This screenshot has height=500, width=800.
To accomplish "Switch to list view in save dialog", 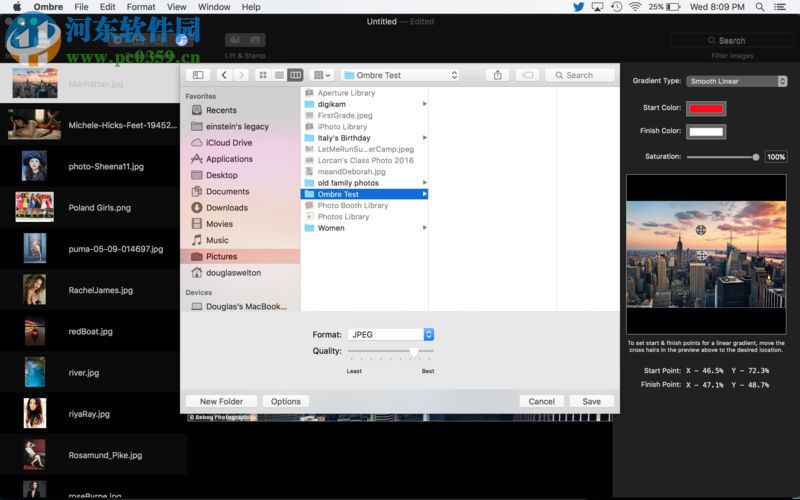I will pos(279,75).
